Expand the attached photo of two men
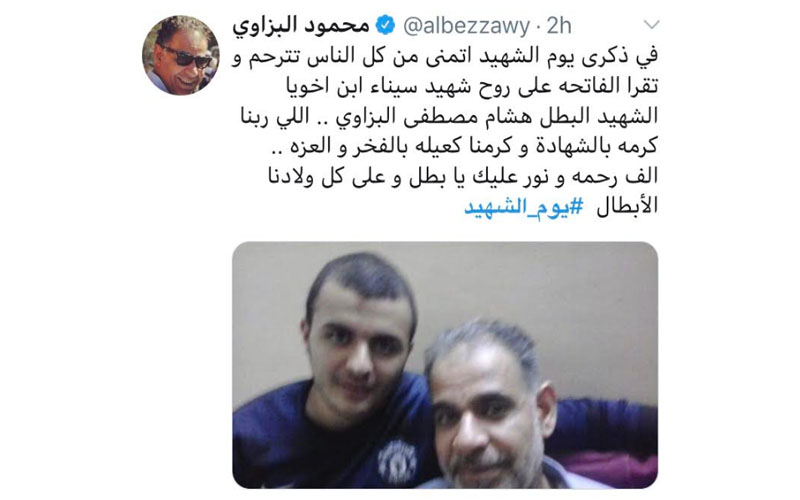This screenshot has height=500, width=800. point(445,365)
